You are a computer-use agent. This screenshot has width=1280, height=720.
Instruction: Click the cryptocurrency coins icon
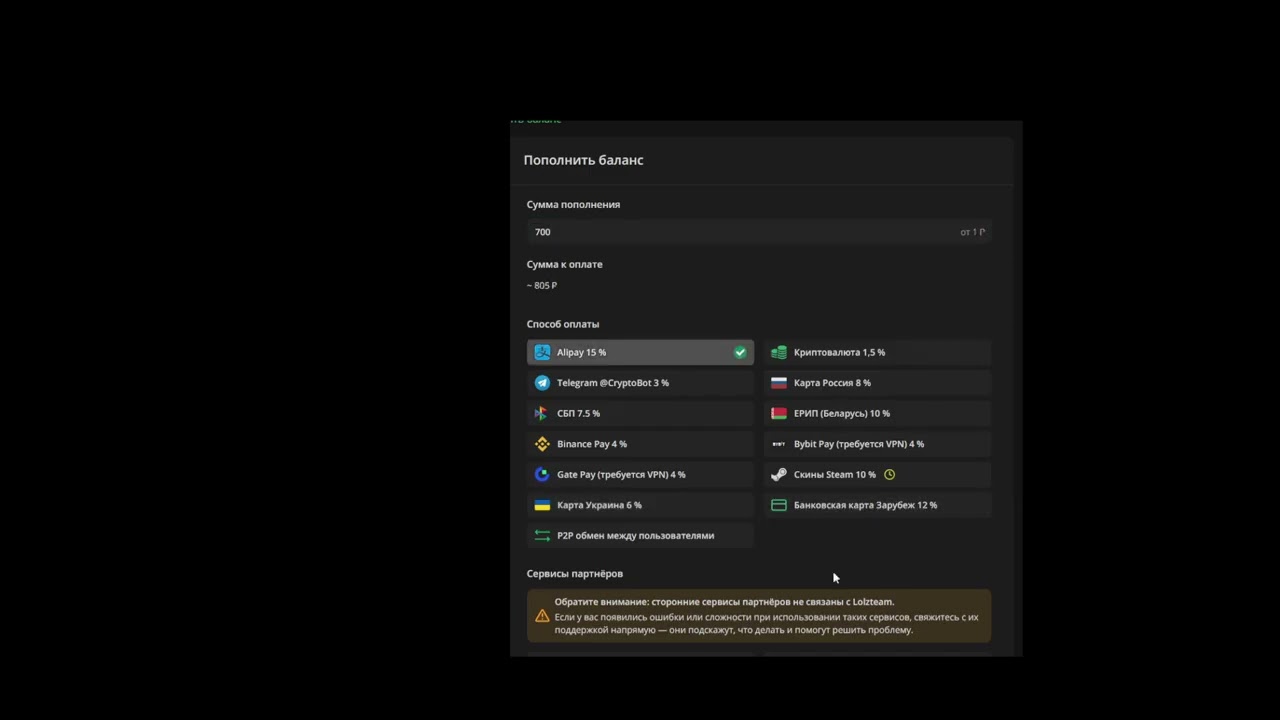779,352
